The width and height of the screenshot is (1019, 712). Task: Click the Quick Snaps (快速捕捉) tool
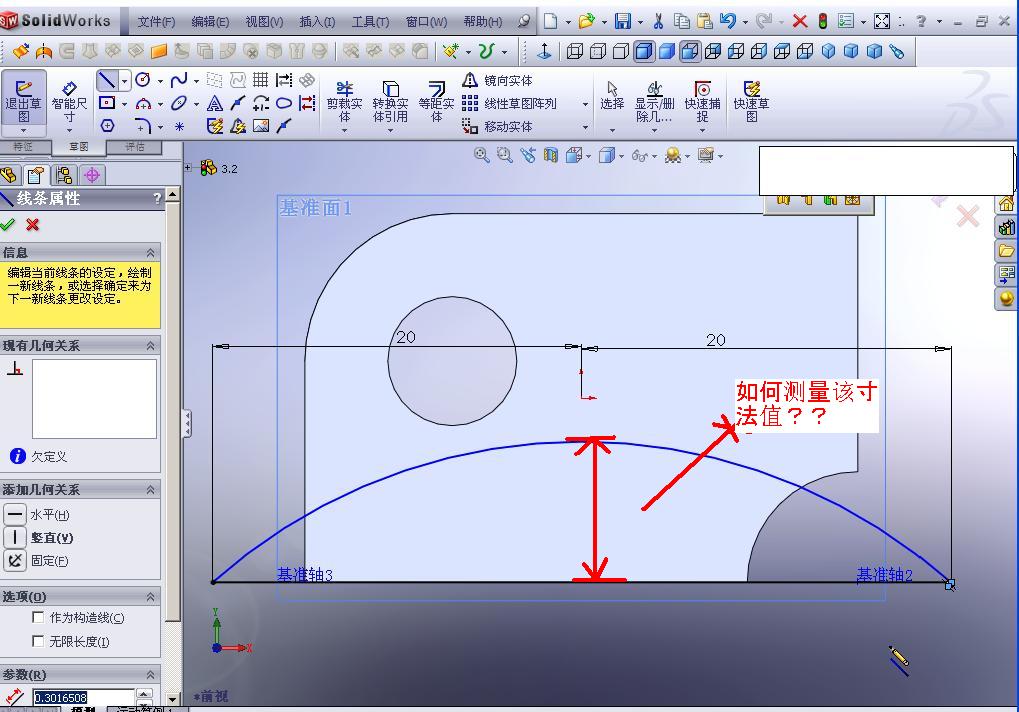702,102
